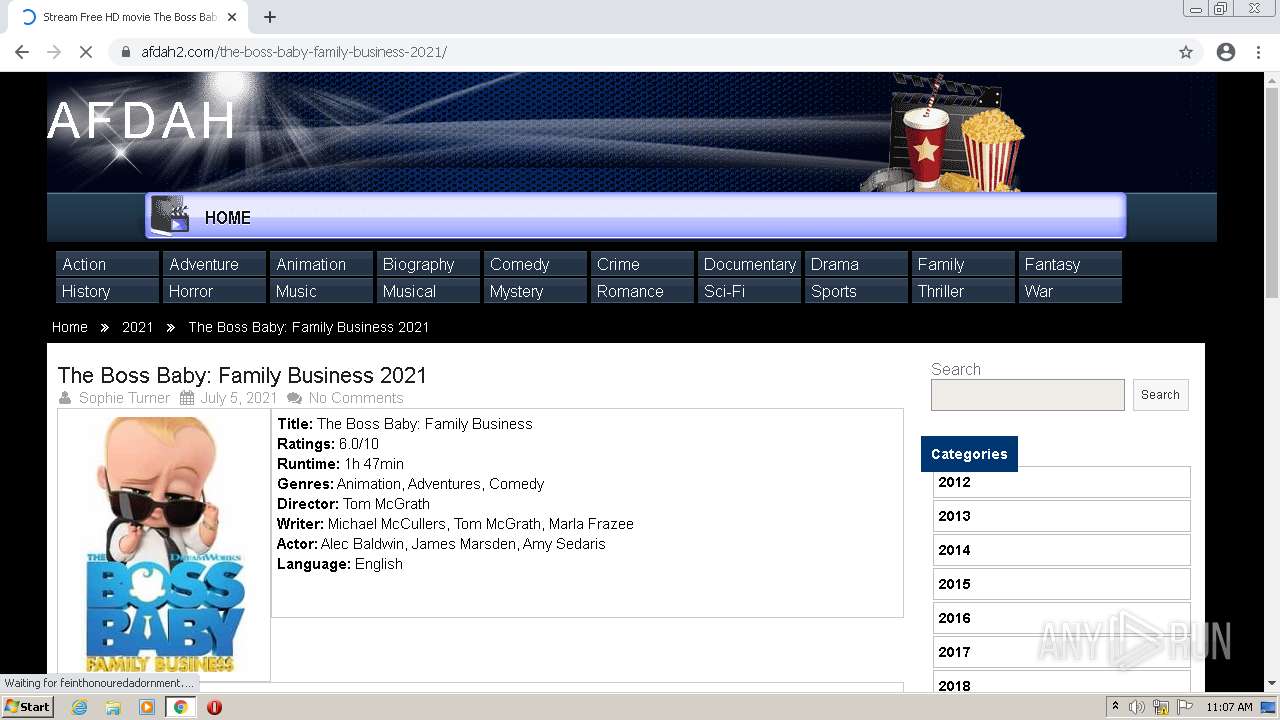
Task: Open author Sophie Turner's posts
Action: point(125,398)
